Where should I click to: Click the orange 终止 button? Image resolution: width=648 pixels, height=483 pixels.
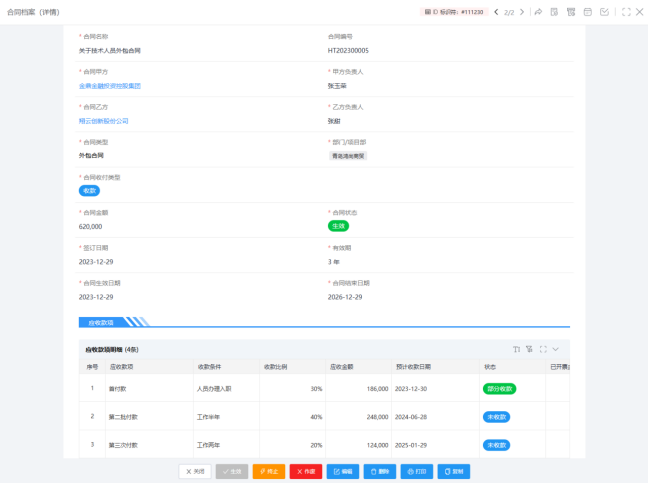coord(269,471)
